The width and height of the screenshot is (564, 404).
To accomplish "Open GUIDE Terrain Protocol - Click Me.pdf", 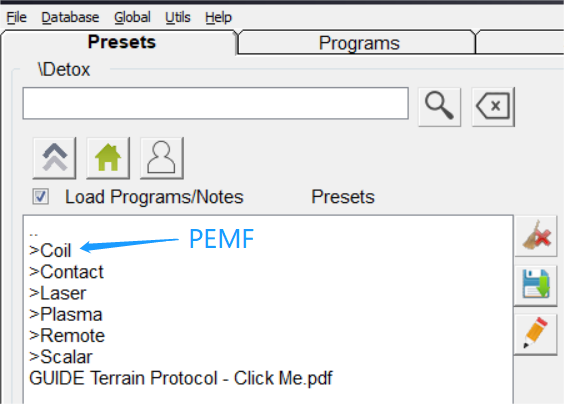I will click(181, 378).
